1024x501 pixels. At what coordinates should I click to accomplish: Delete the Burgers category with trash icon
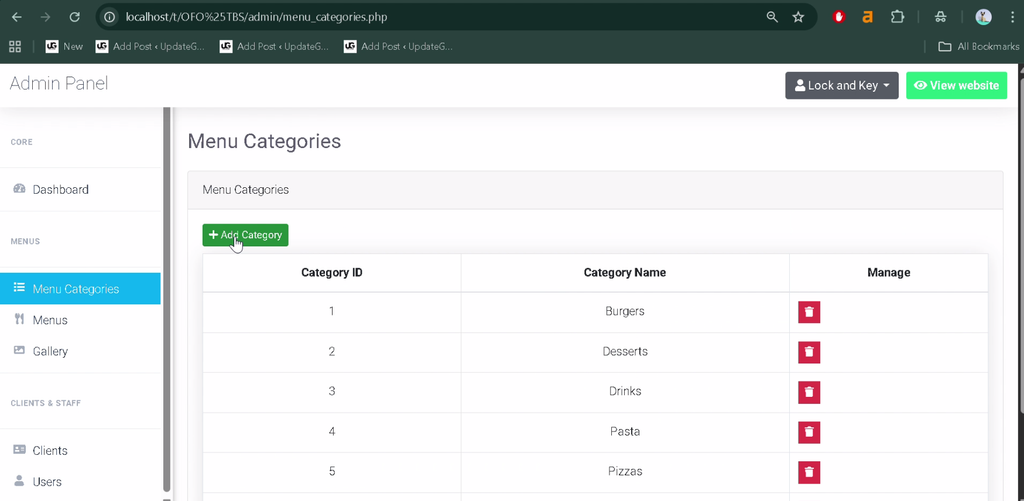(x=809, y=312)
